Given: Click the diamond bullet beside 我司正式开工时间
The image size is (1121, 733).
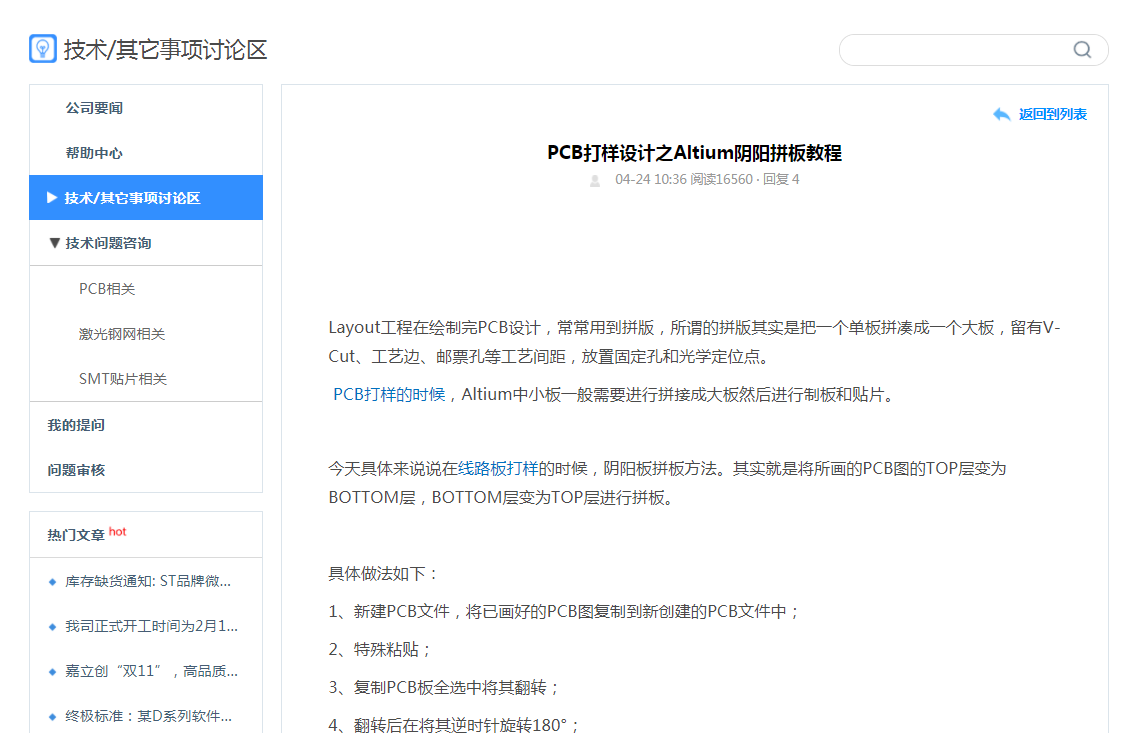Looking at the screenshot, I should pos(52,627).
